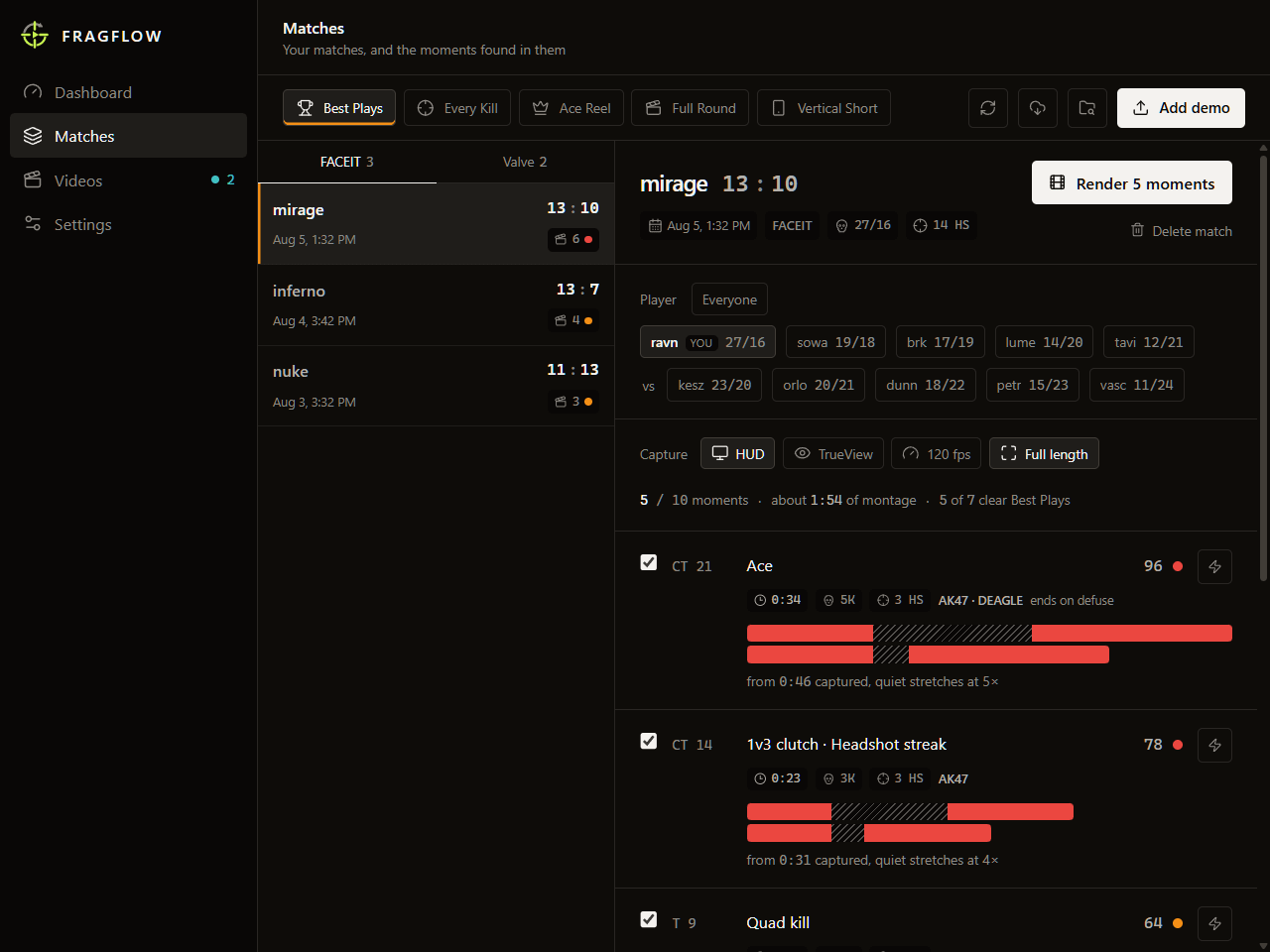The height and width of the screenshot is (952, 1270).
Task: Click the Ace moment title
Action: tap(760, 566)
